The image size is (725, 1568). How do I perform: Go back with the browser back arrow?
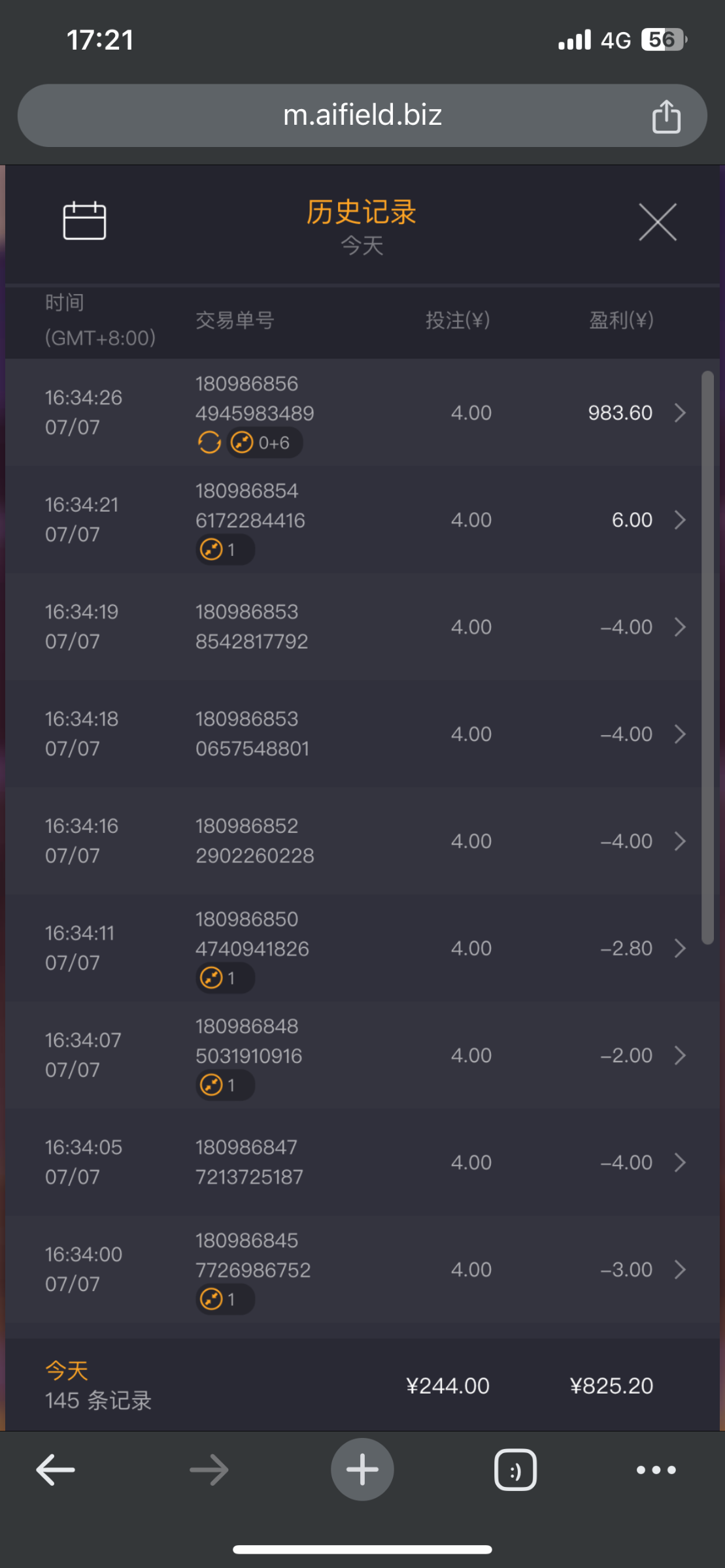click(56, 1469)
